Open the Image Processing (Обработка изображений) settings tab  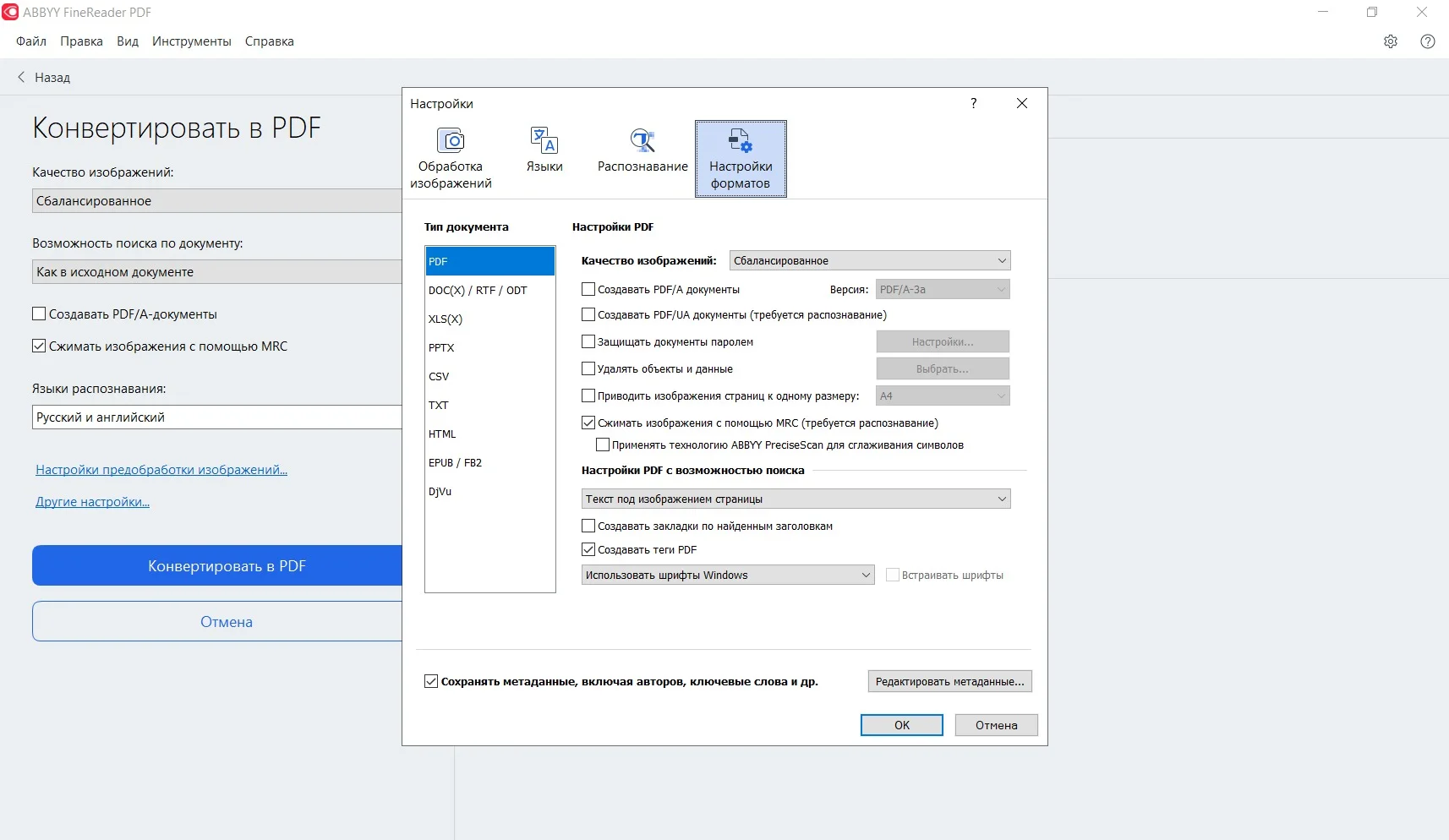click(x=451, y=159)
